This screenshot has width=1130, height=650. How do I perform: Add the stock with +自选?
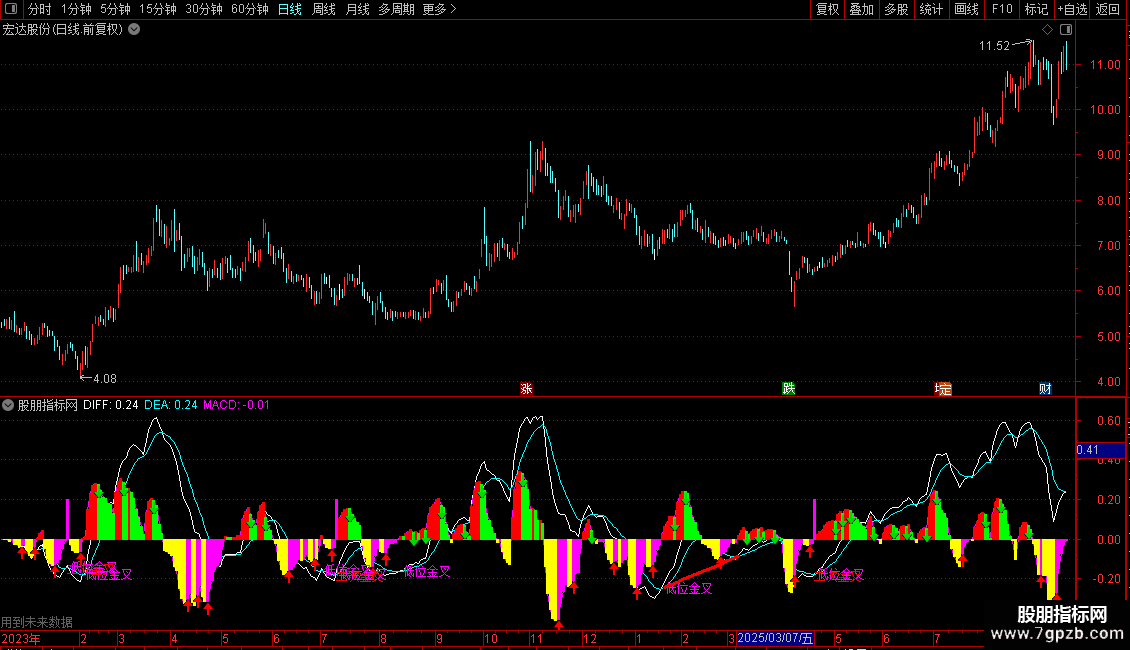tap(1072, 9)
